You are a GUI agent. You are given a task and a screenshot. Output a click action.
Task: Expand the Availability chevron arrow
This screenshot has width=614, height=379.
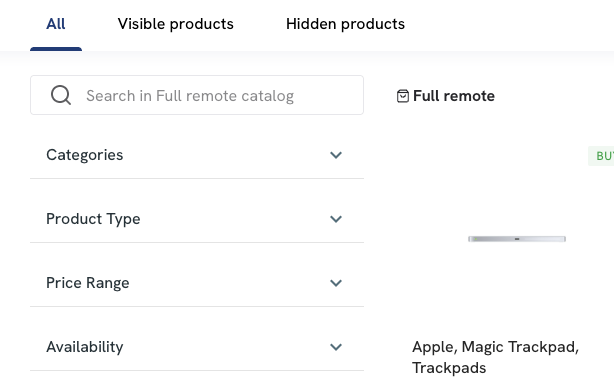336,347
